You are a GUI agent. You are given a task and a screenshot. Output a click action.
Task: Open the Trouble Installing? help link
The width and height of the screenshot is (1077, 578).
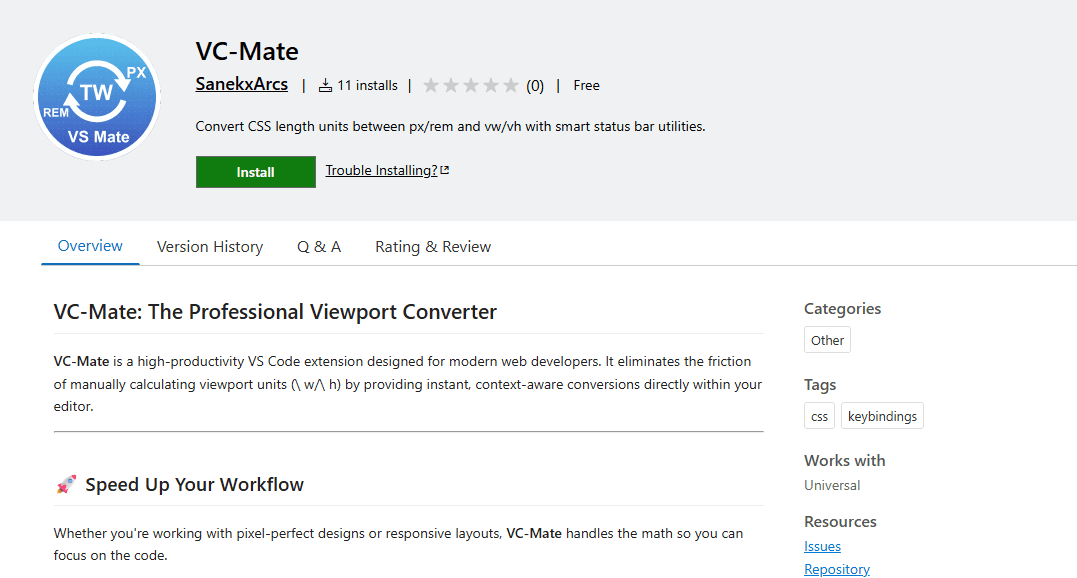click(381, 170)
